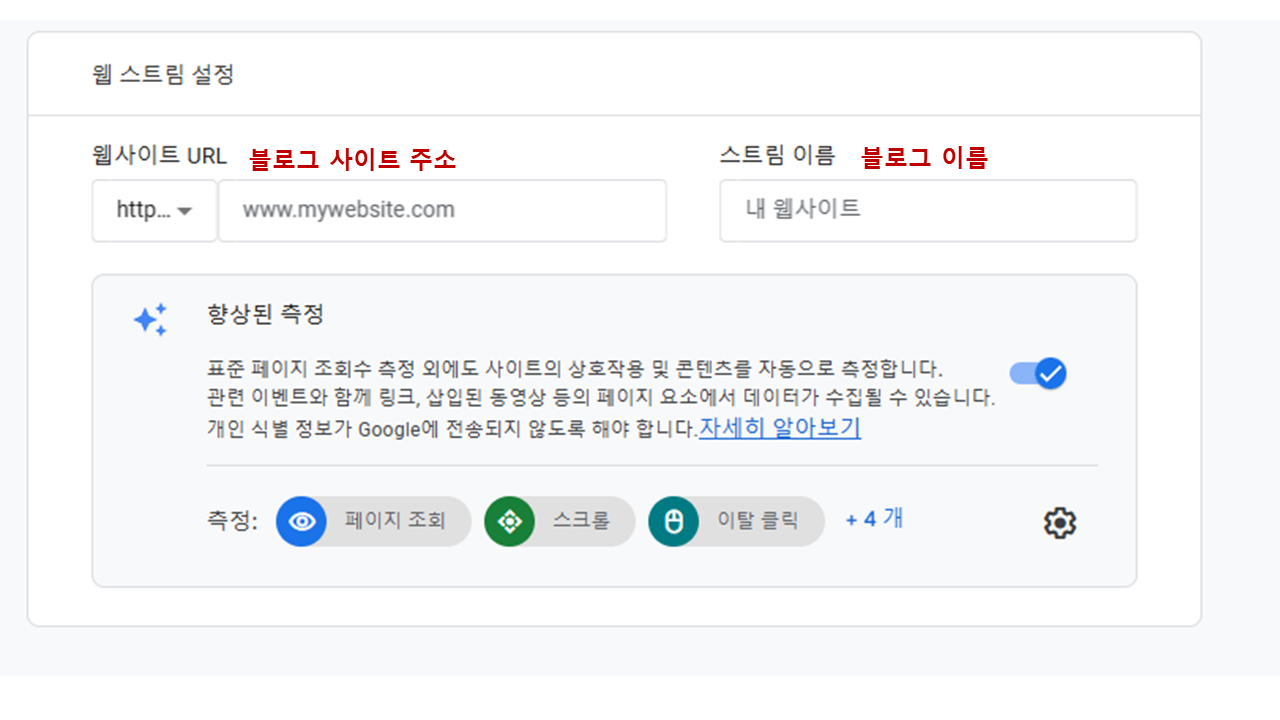Screen dimensions: 1280x720
Task: Click the 스트림 이름 input field
Action: point(928,210)
